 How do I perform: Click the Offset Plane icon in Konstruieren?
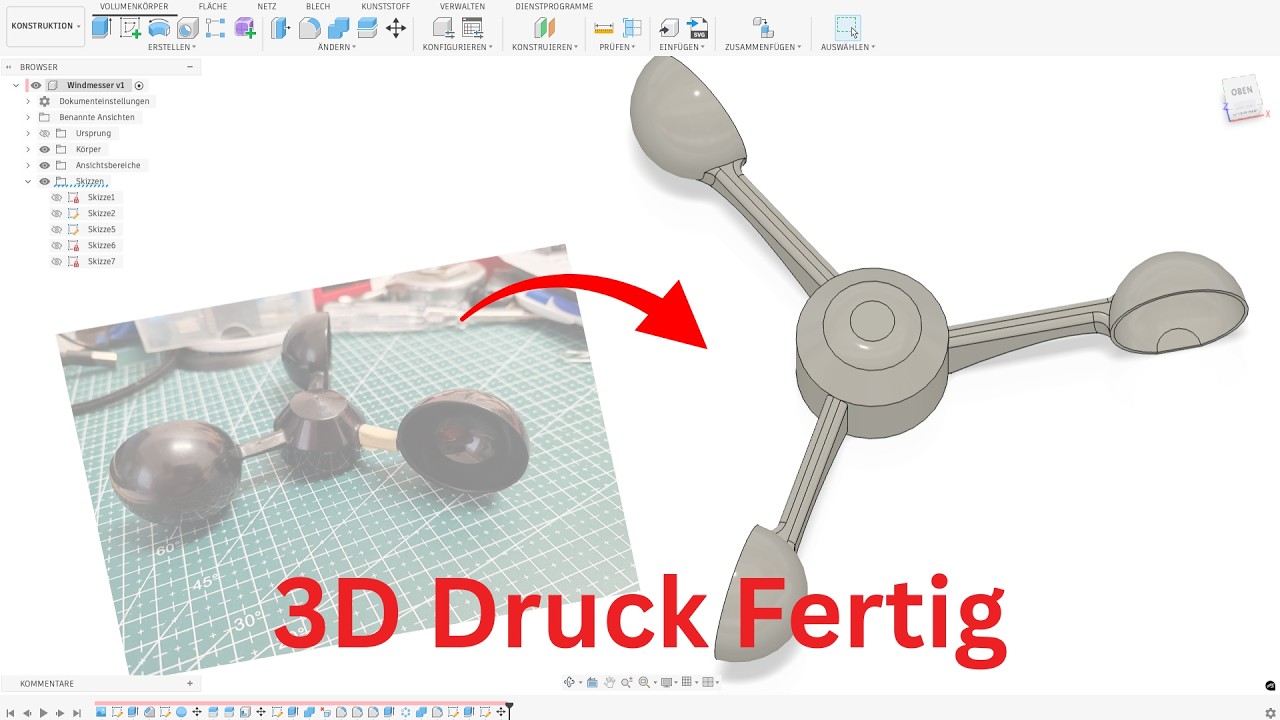click(544, 28)
